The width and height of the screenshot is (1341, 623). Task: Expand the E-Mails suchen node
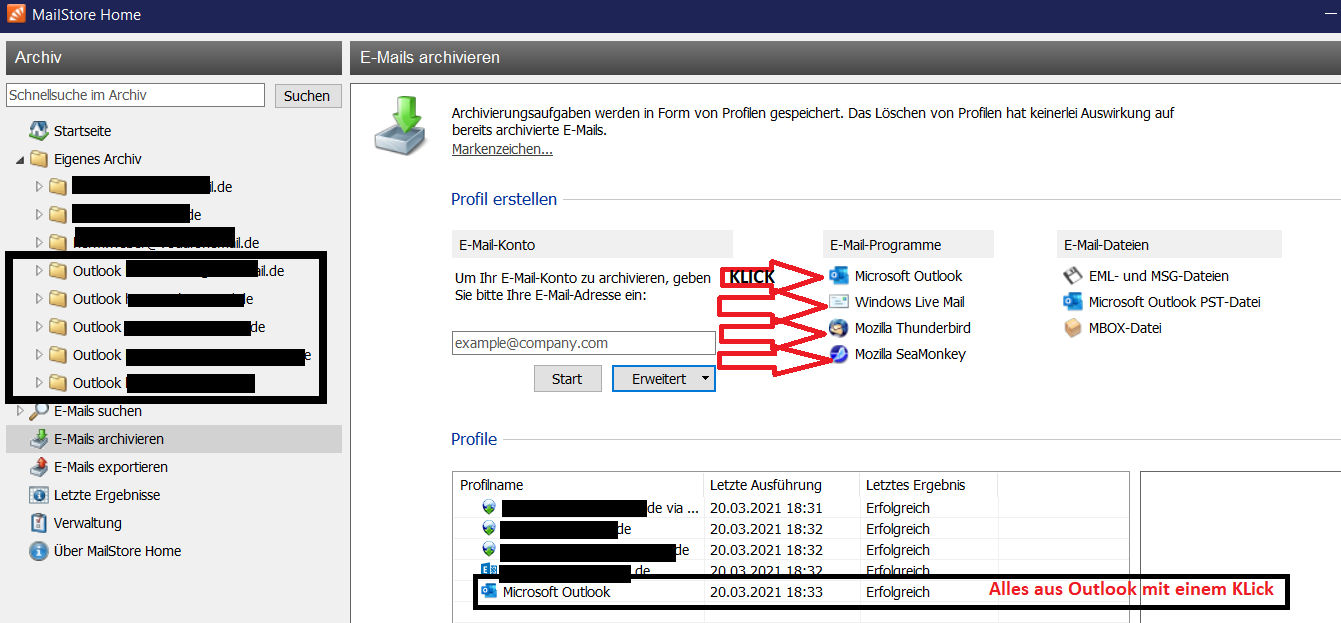(x=20, y=411)
